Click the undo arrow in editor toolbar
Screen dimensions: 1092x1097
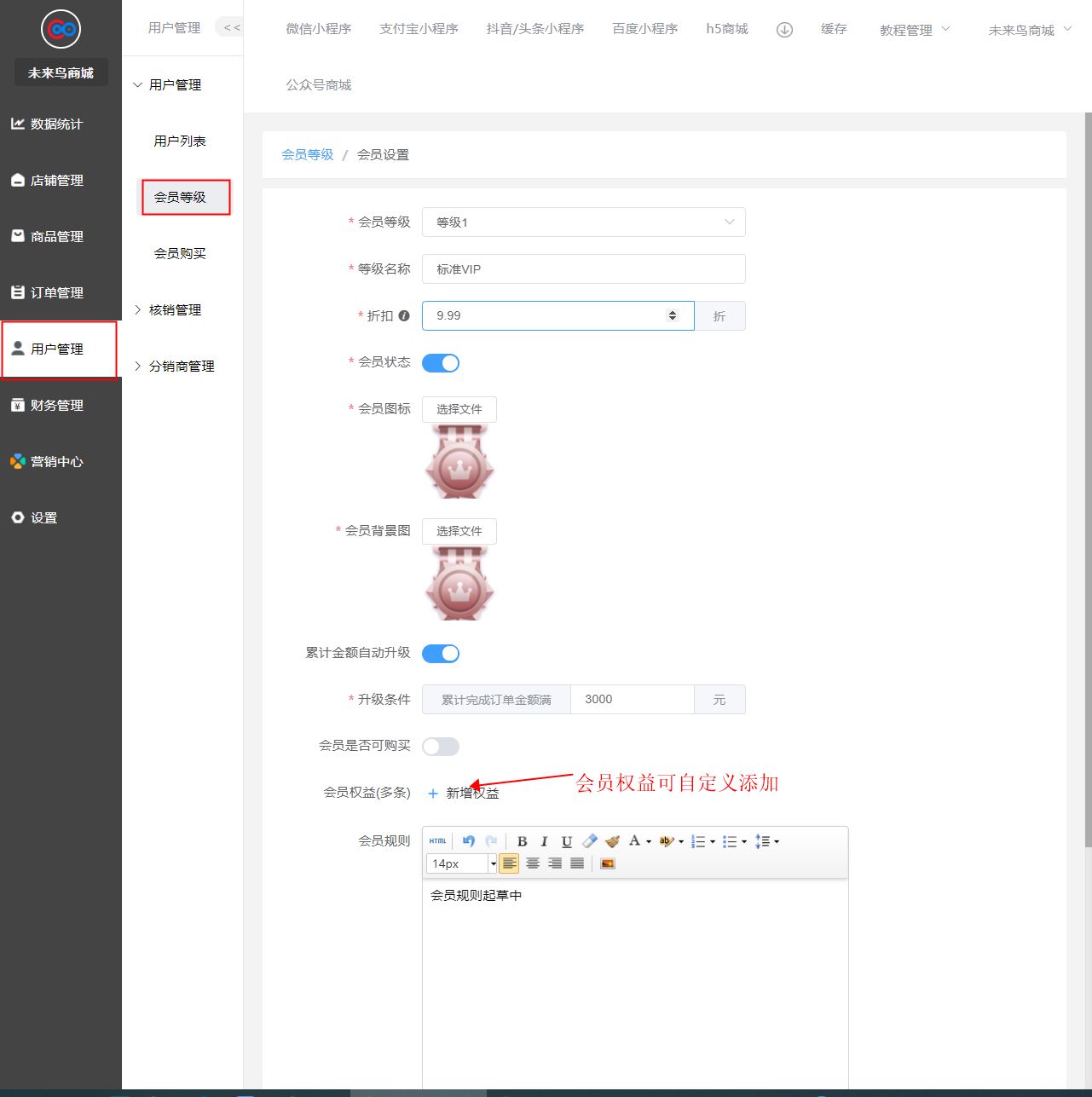point(468,841)
